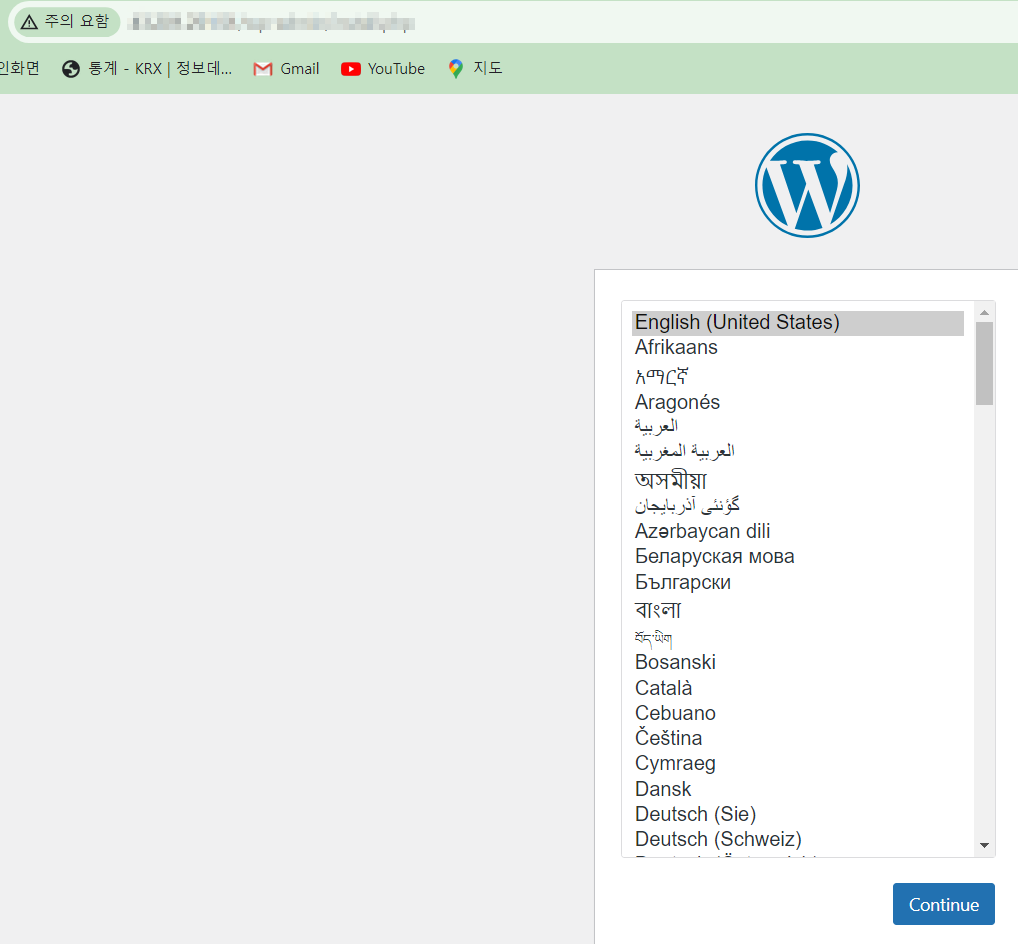Select گؤنئی آذربایجان language option

pyautogui.click(x=797, y=505)
